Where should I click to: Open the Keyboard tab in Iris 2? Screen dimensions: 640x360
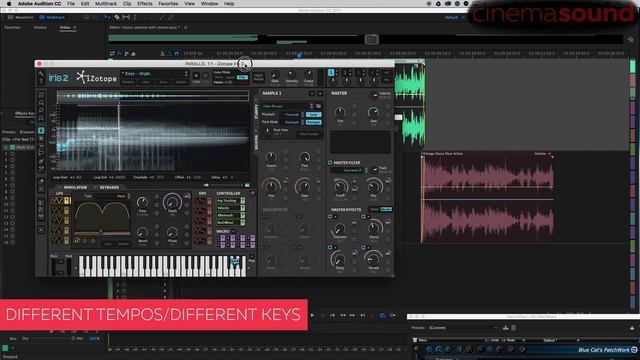[x=109, y=187]
